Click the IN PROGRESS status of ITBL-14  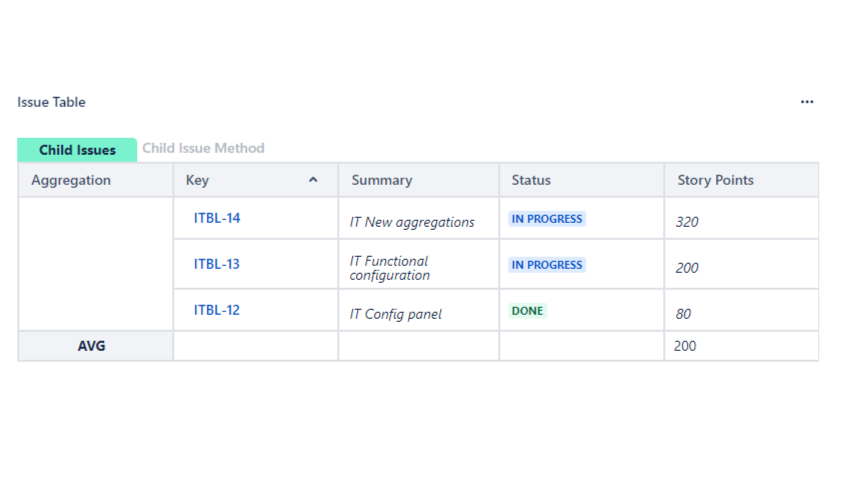click(546, 219)
